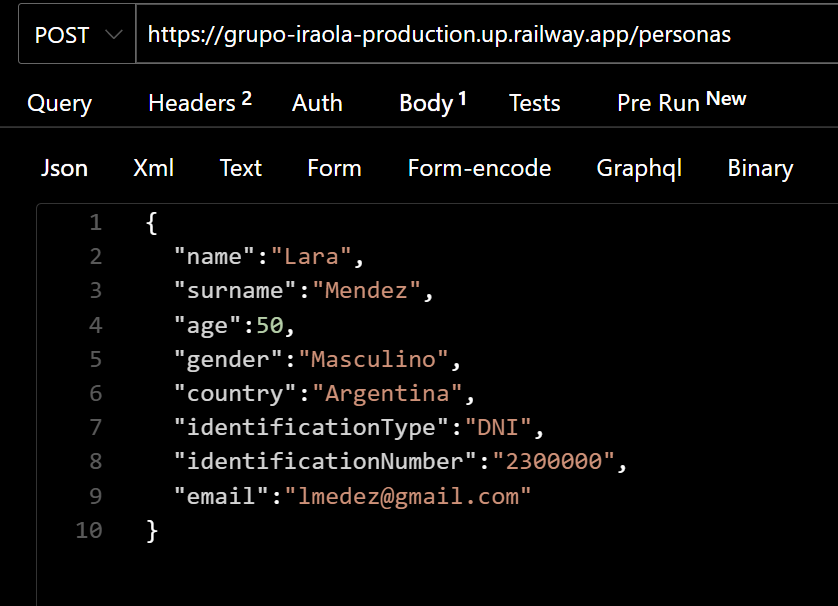Select the Auth tab

pos(316,102)
